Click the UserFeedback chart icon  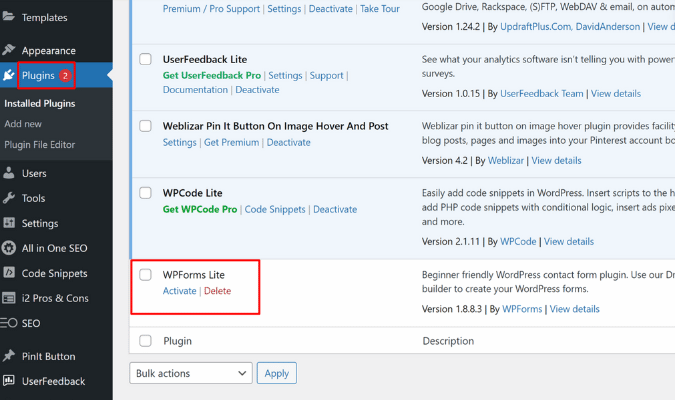tap(9, 381)
